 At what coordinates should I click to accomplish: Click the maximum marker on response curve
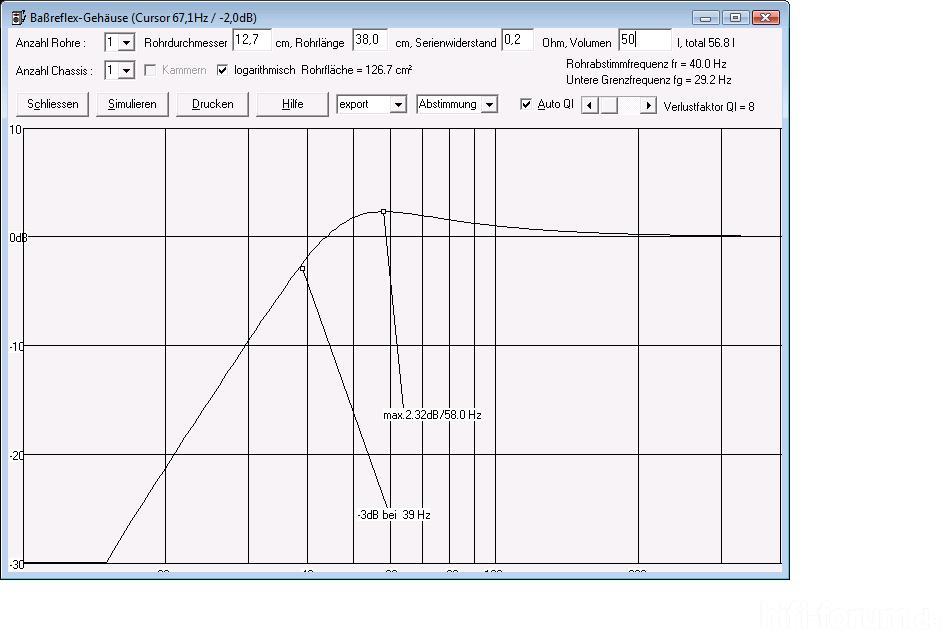tap(383, 211)
